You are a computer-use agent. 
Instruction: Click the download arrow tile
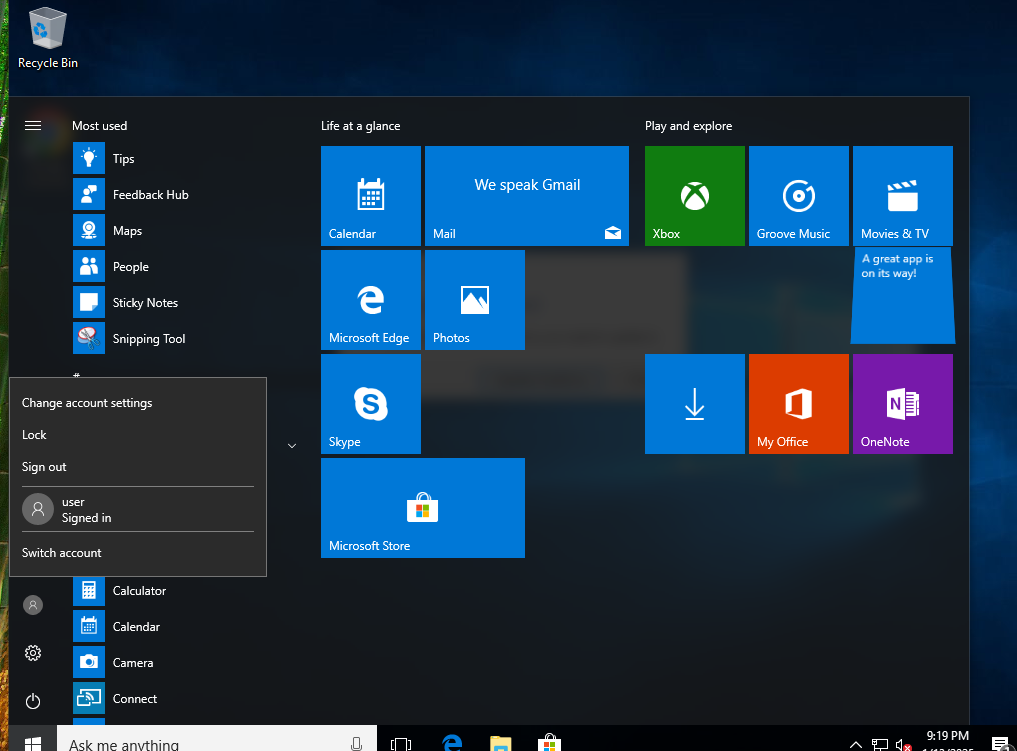pyautogui.click(x=695, y=404)
